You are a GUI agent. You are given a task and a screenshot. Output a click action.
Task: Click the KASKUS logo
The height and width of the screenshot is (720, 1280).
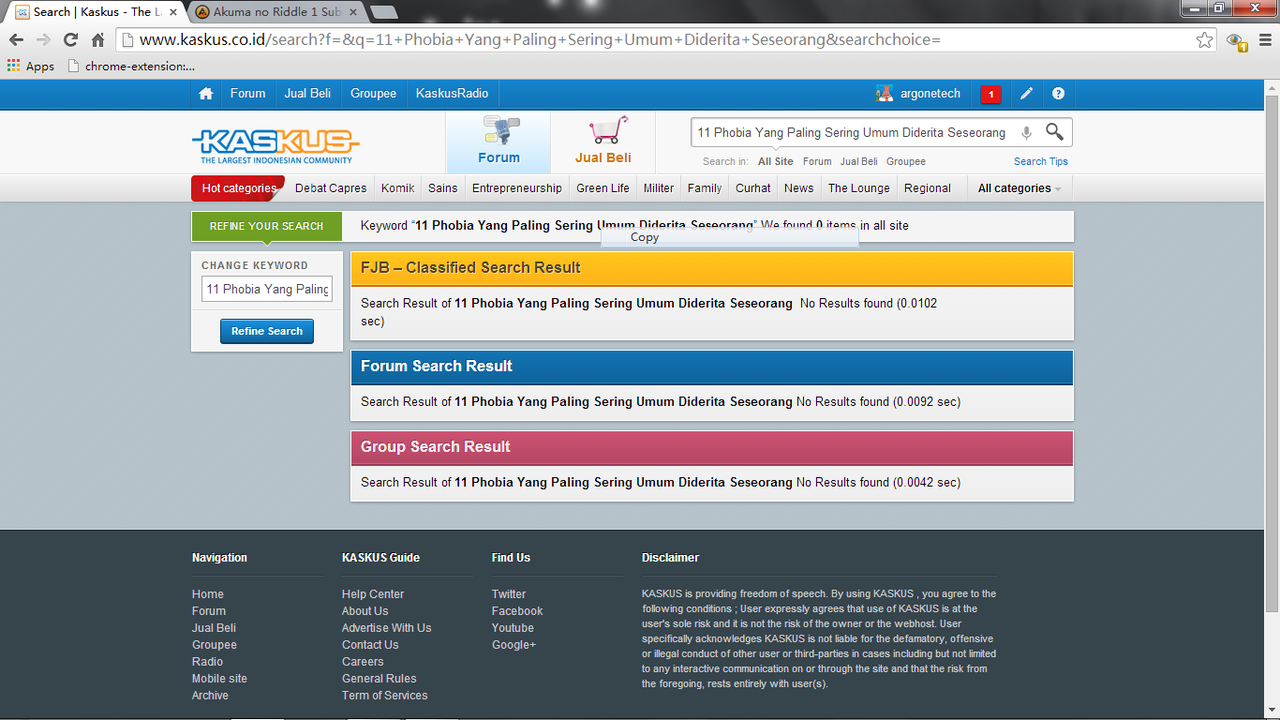276,145
